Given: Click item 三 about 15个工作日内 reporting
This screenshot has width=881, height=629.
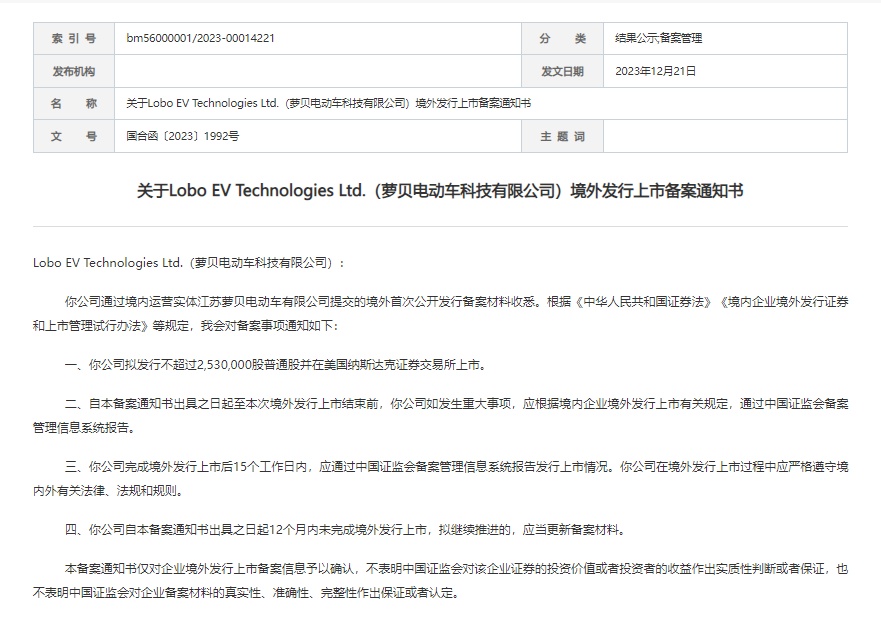Looking at the screenshot, I should pos(440,478).
